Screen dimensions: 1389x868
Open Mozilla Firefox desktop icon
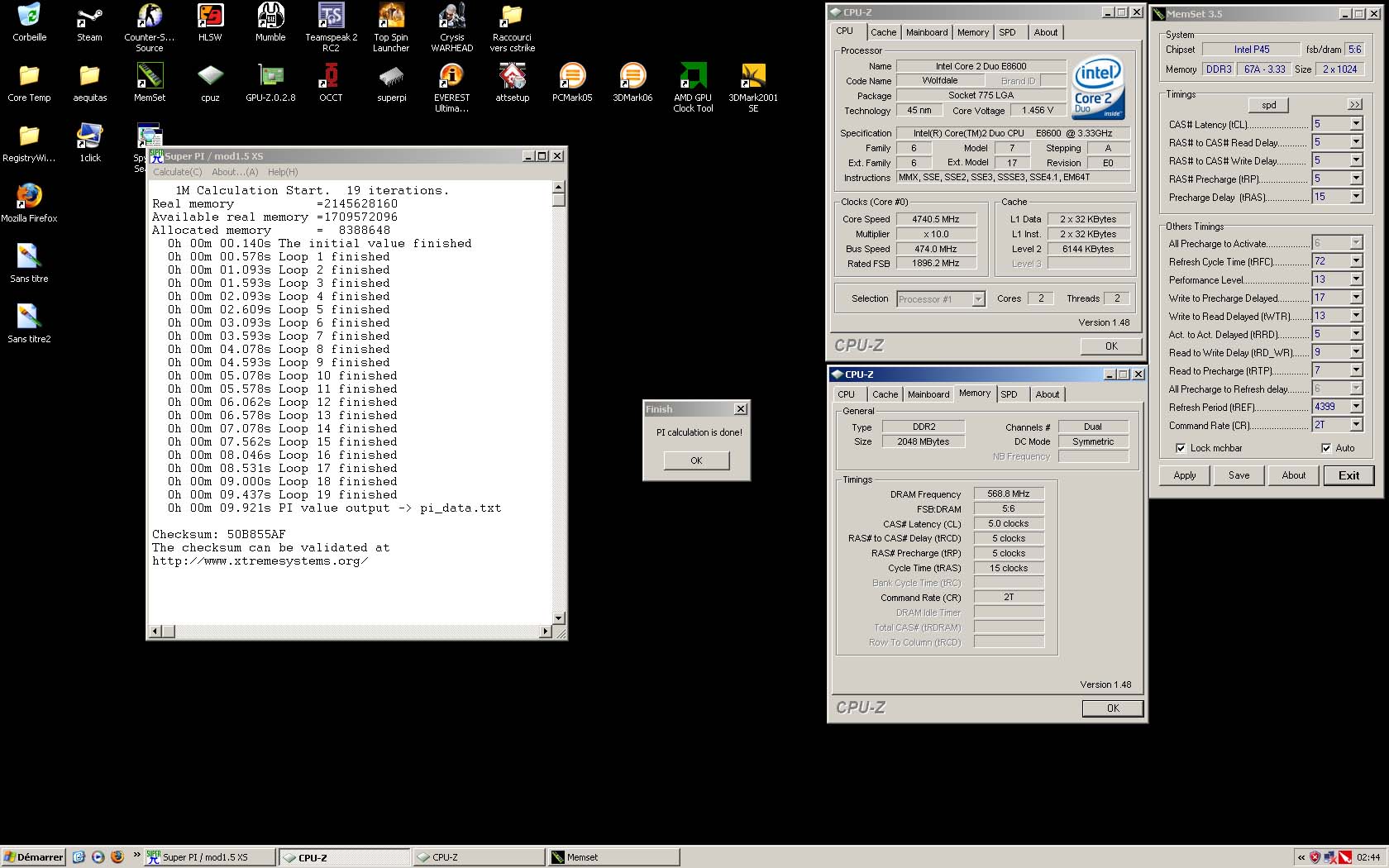coord(29,203)
